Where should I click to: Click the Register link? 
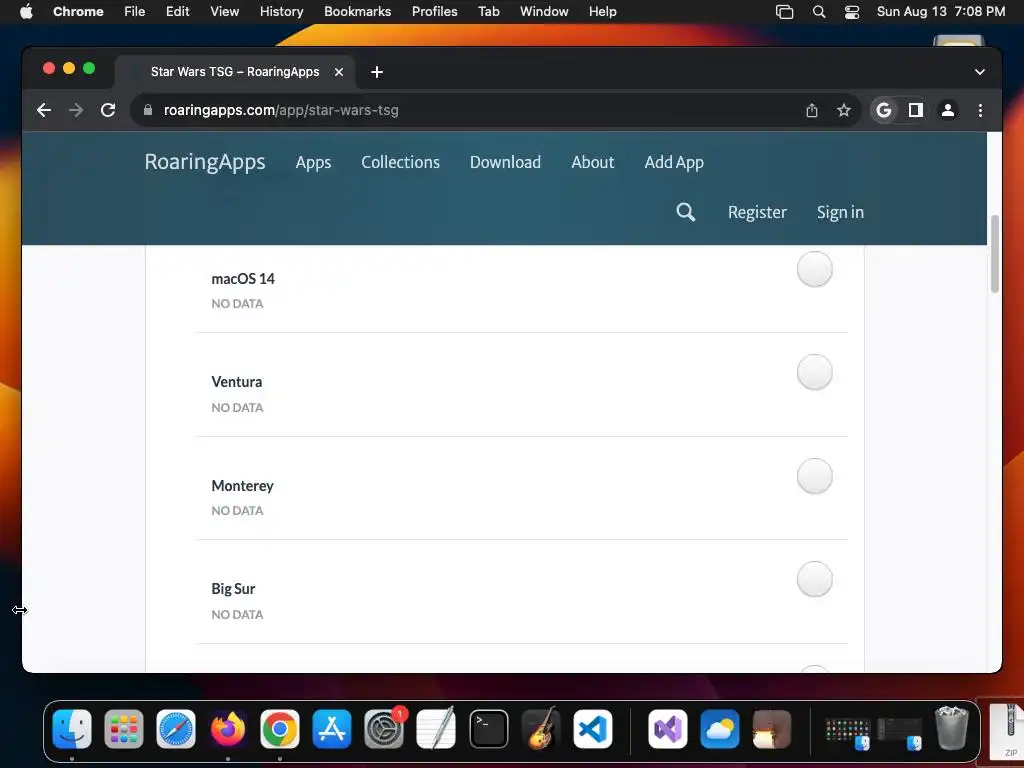pyautogui.click(x=757, y=212)
